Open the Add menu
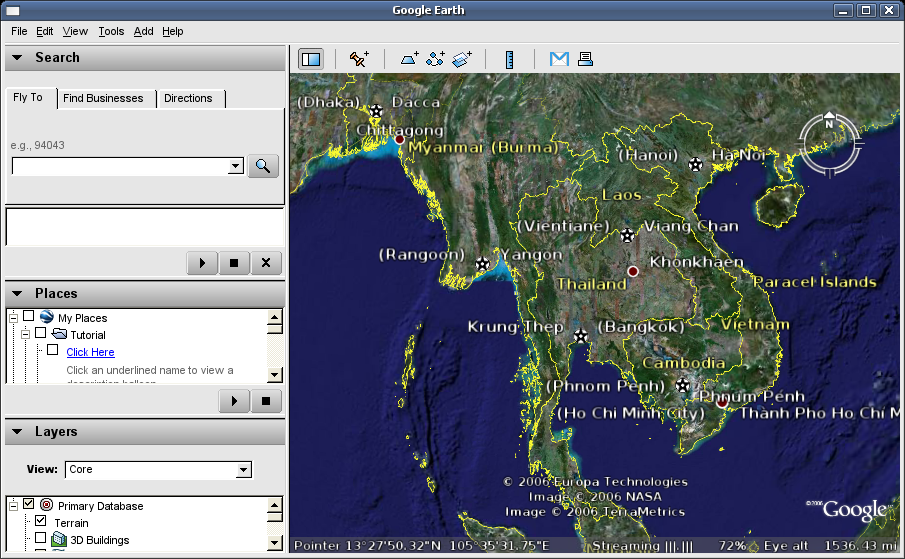Viewport: 905px width, 559px height. [144, 31]
